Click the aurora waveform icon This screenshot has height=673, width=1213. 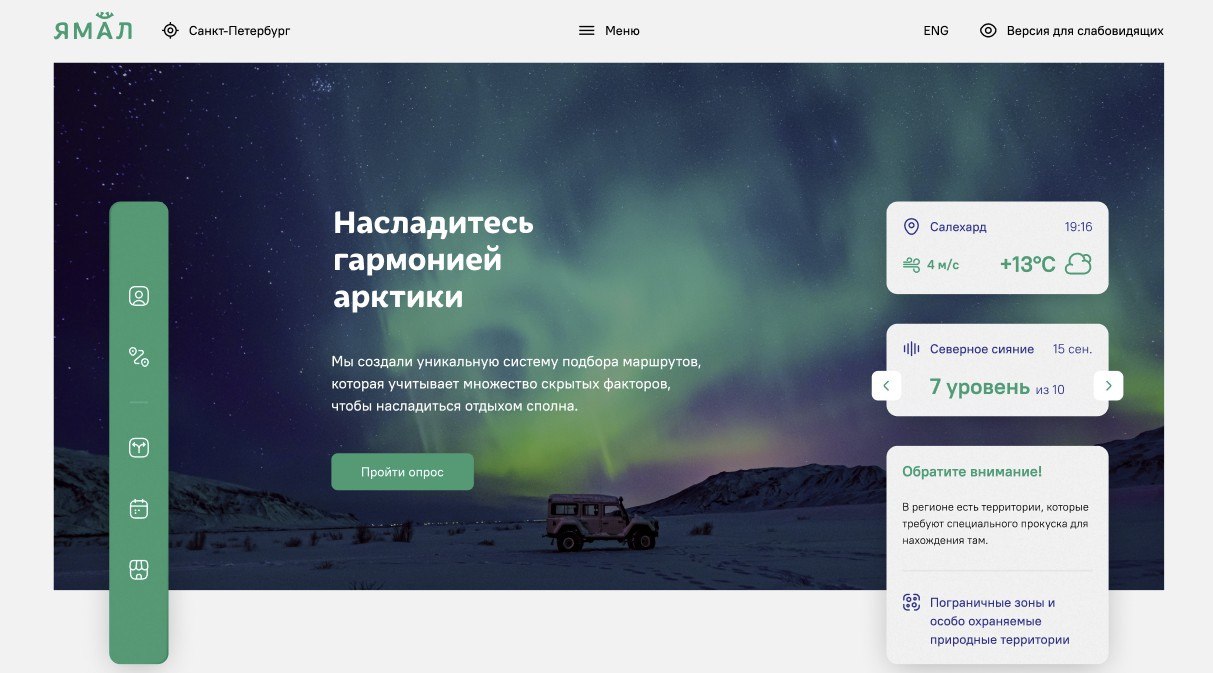pos(911,349)
